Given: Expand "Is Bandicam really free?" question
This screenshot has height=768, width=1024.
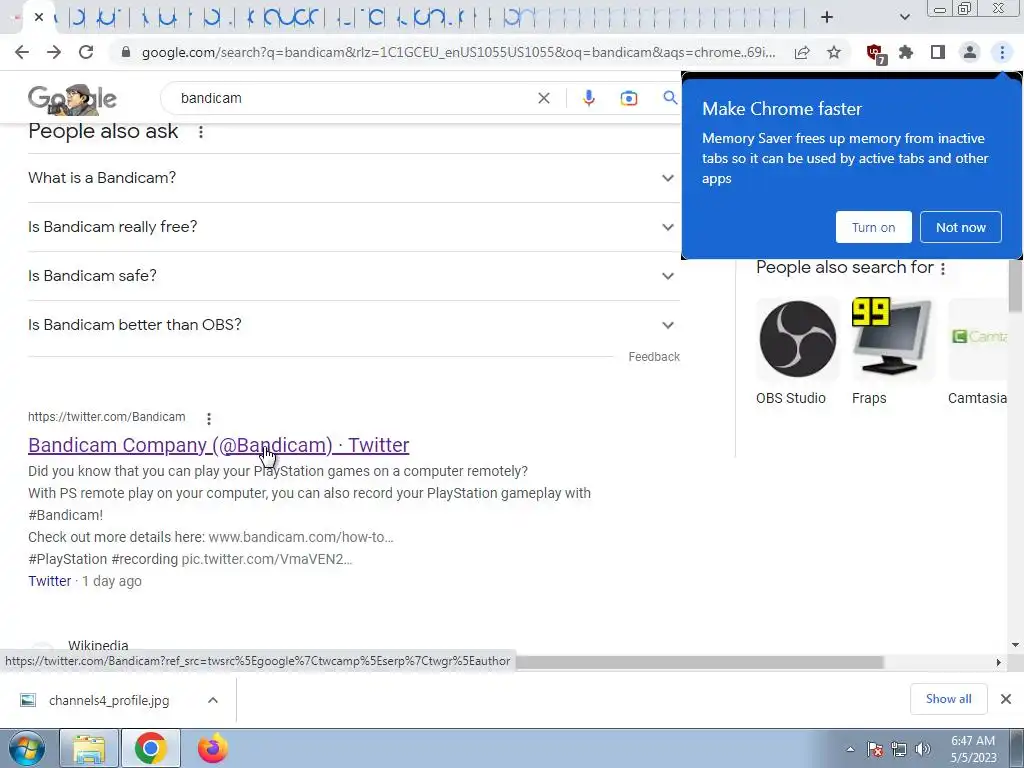Looking at the screenshot, I should [x=353, y=227].
